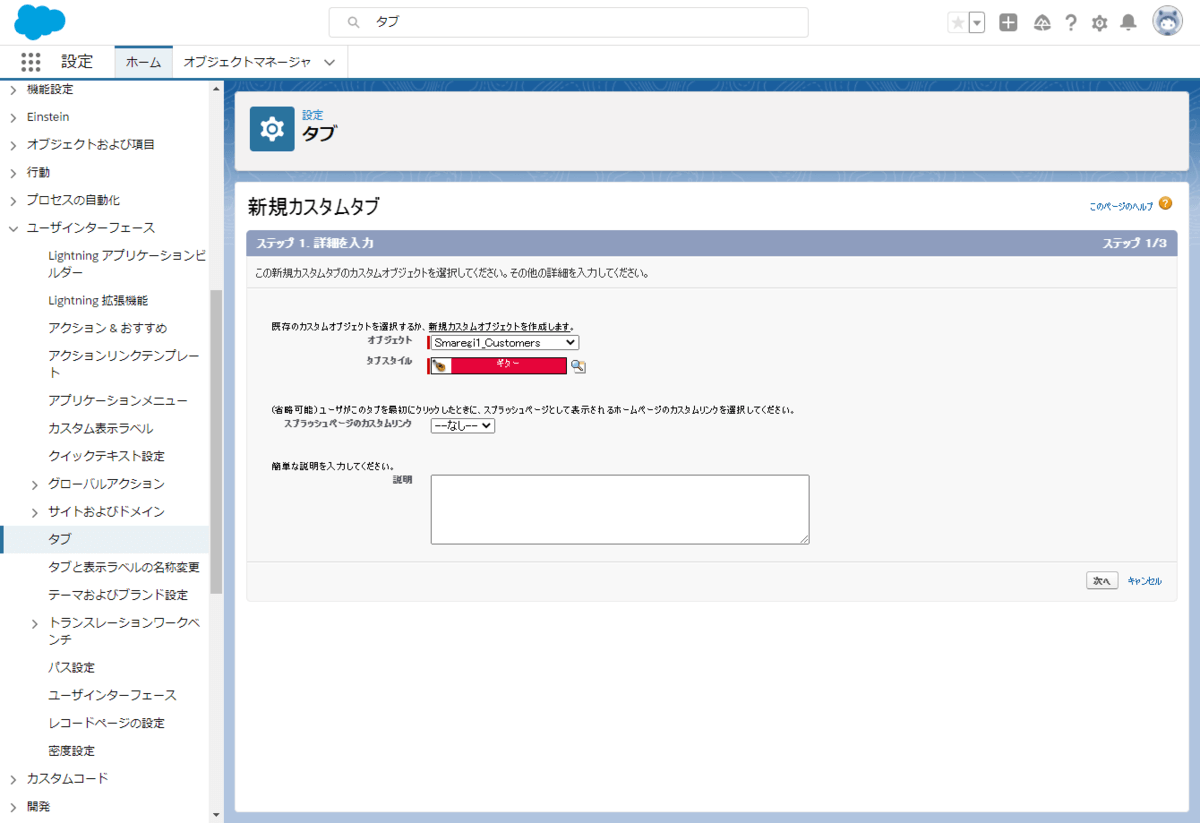Expand グローバルアクション subsection

pyautogui.click(x=35, y=484)
